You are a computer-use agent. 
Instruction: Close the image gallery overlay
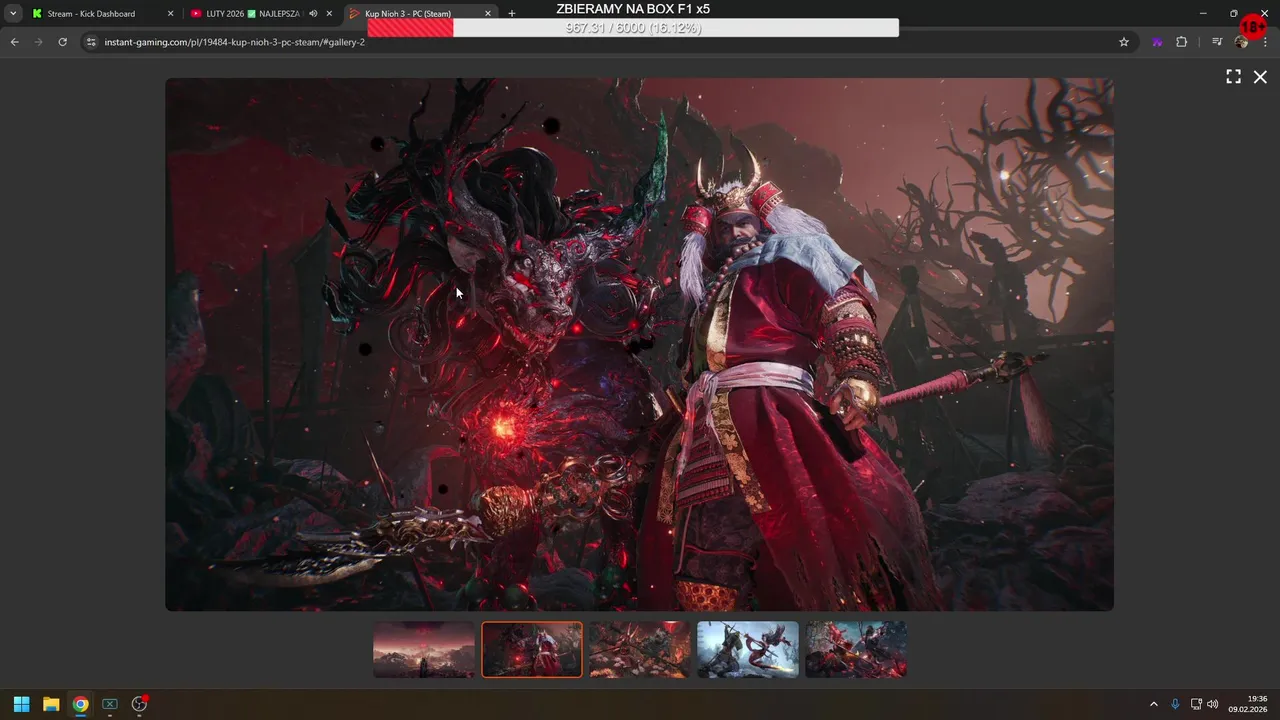(1260, 77)
